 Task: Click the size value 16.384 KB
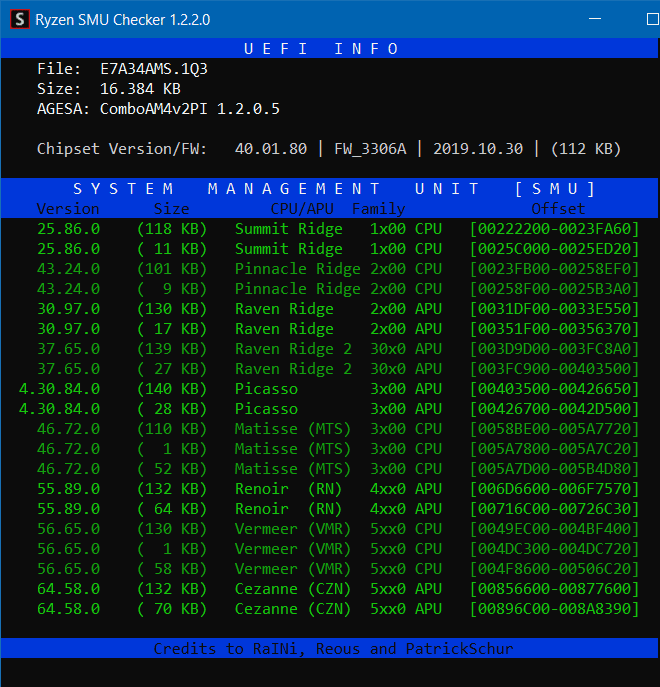140,89
